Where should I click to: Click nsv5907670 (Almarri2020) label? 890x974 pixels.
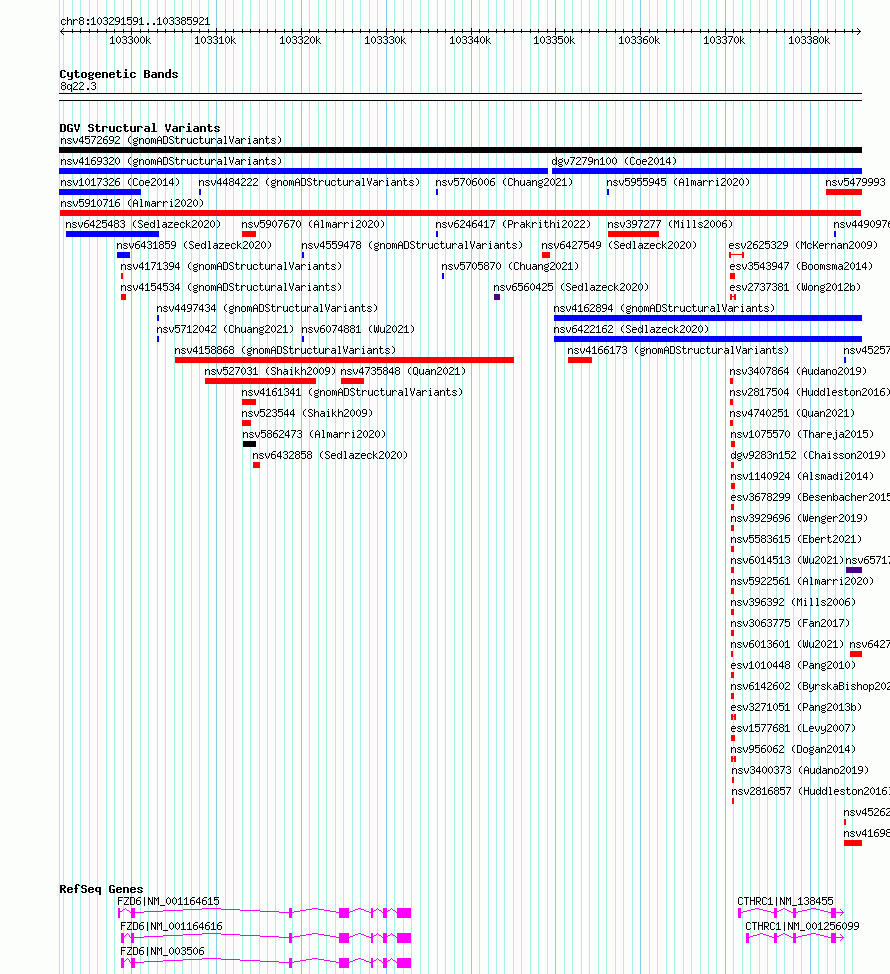pos(313,225)
